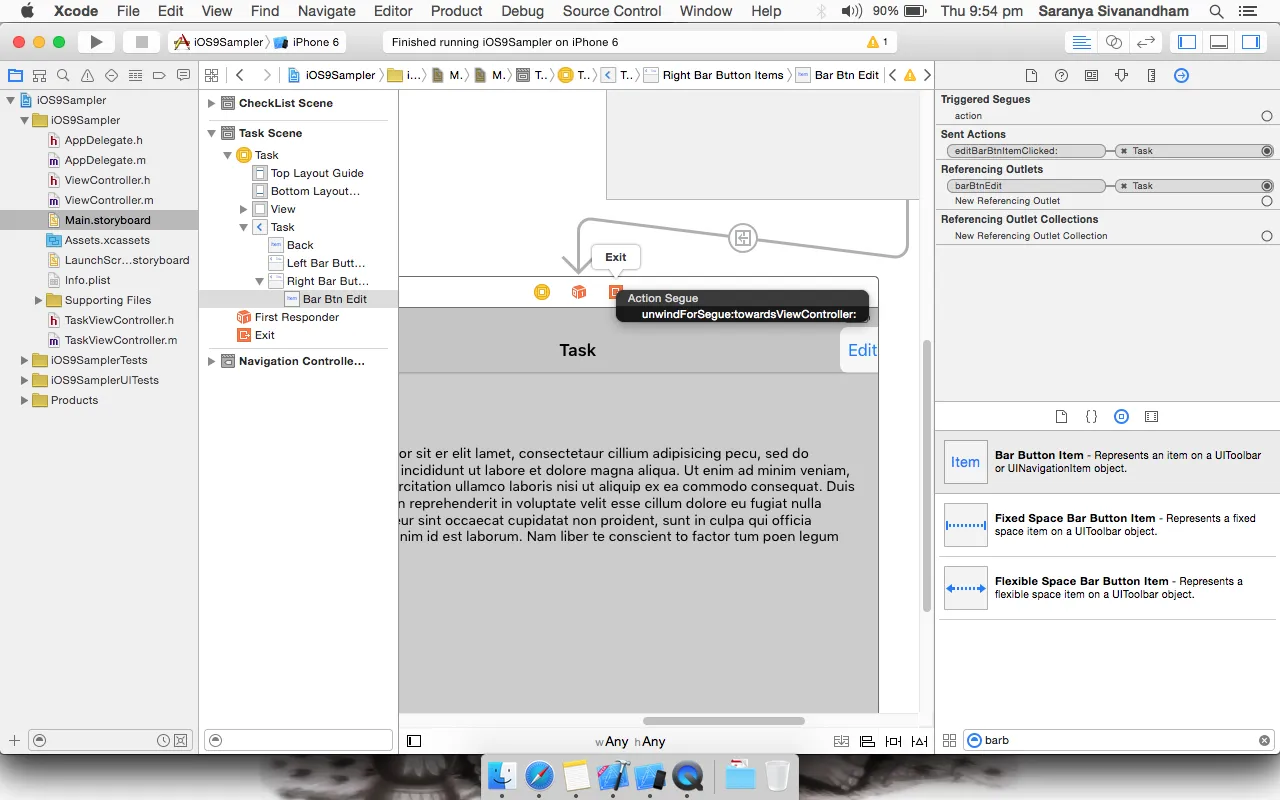
Task: Open the Source Control menu
Action: pos(612,11)
